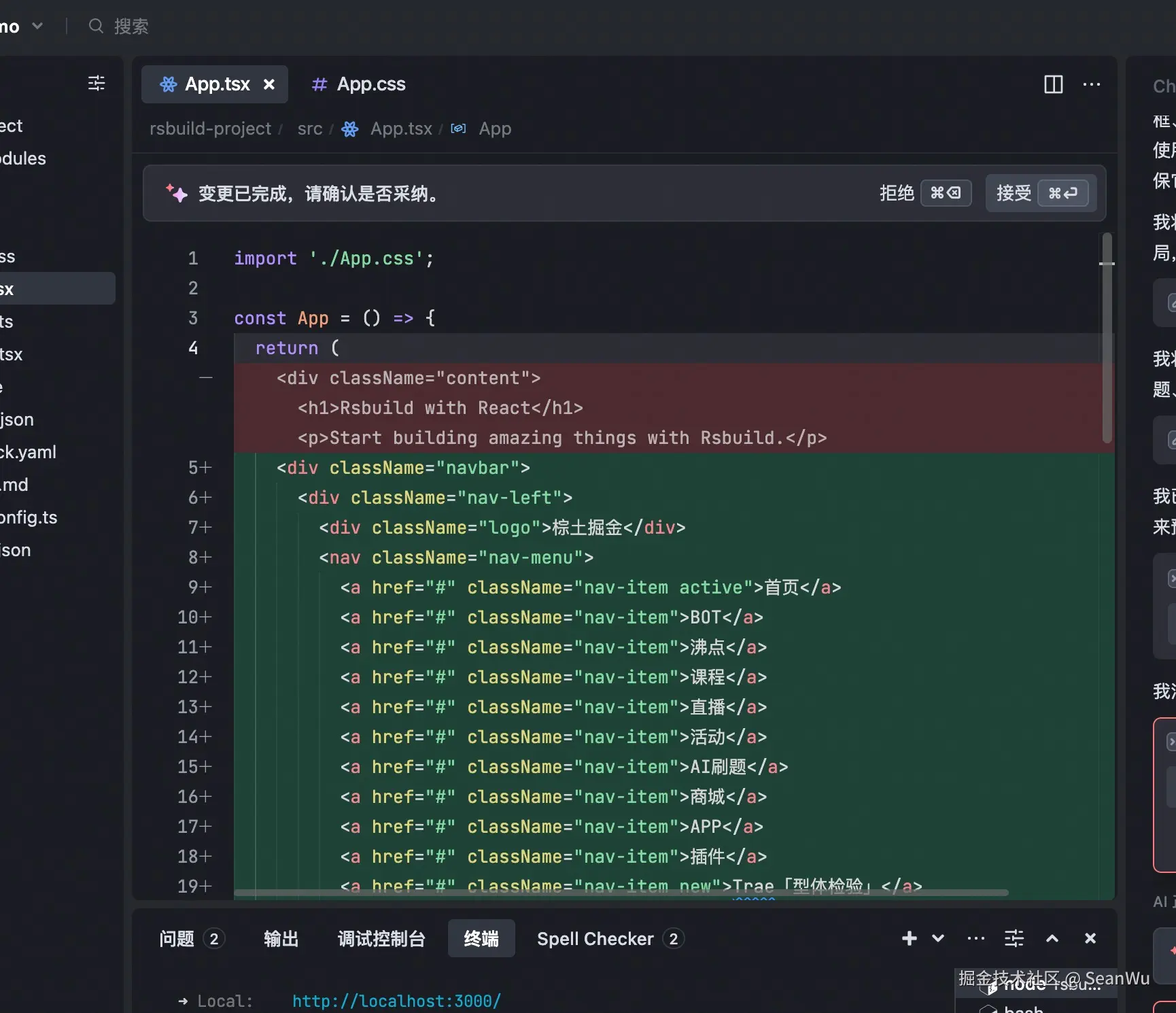Screen dimensions: 1176x1013
Task: Open the 输出 output tab
Action: pyautogui.click(x=281, y=939)
